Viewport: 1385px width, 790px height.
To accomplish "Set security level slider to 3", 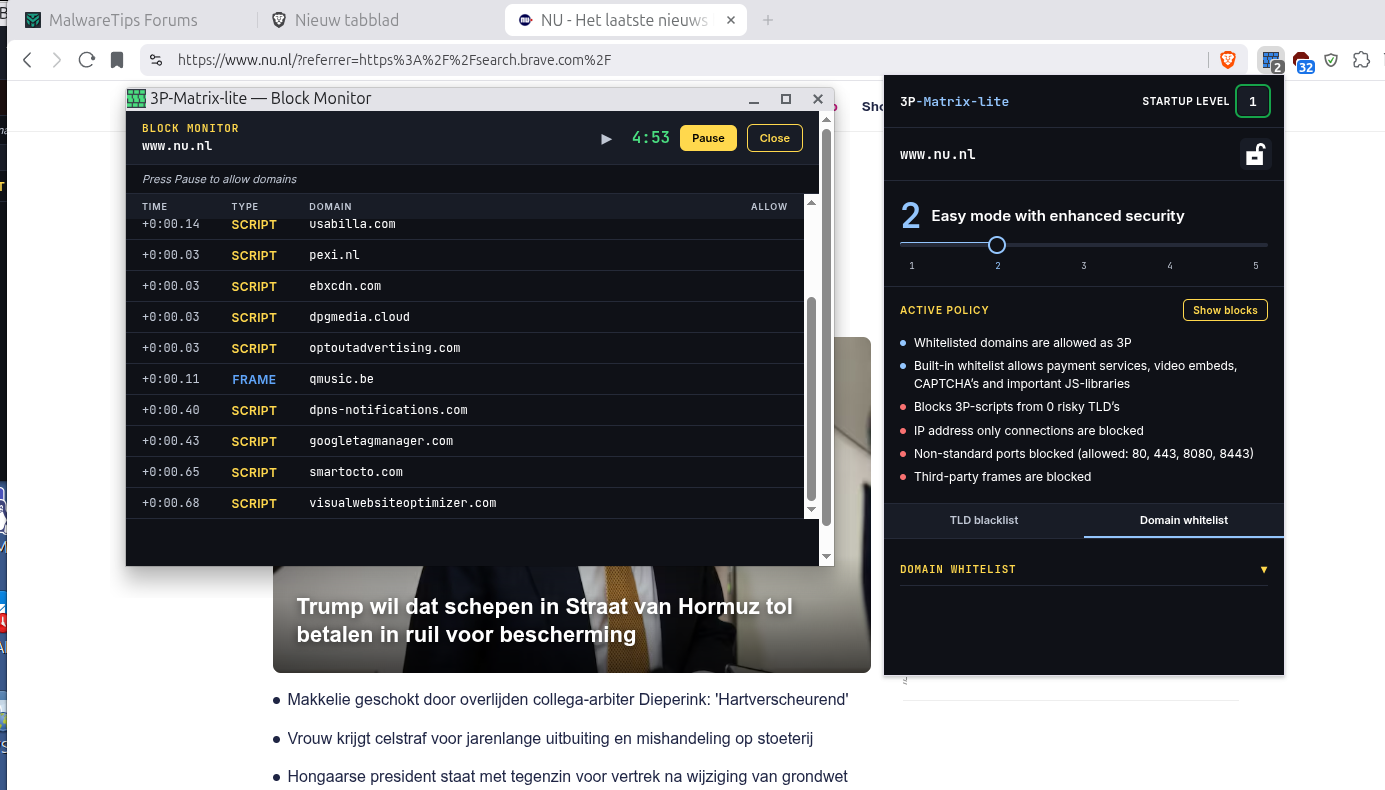I will [1084, 245].
